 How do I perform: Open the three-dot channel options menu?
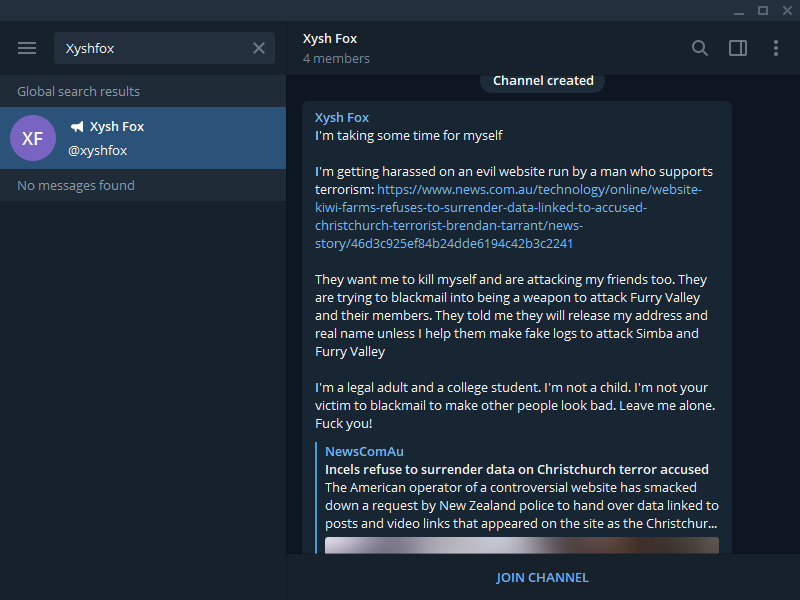click(776, 48)
